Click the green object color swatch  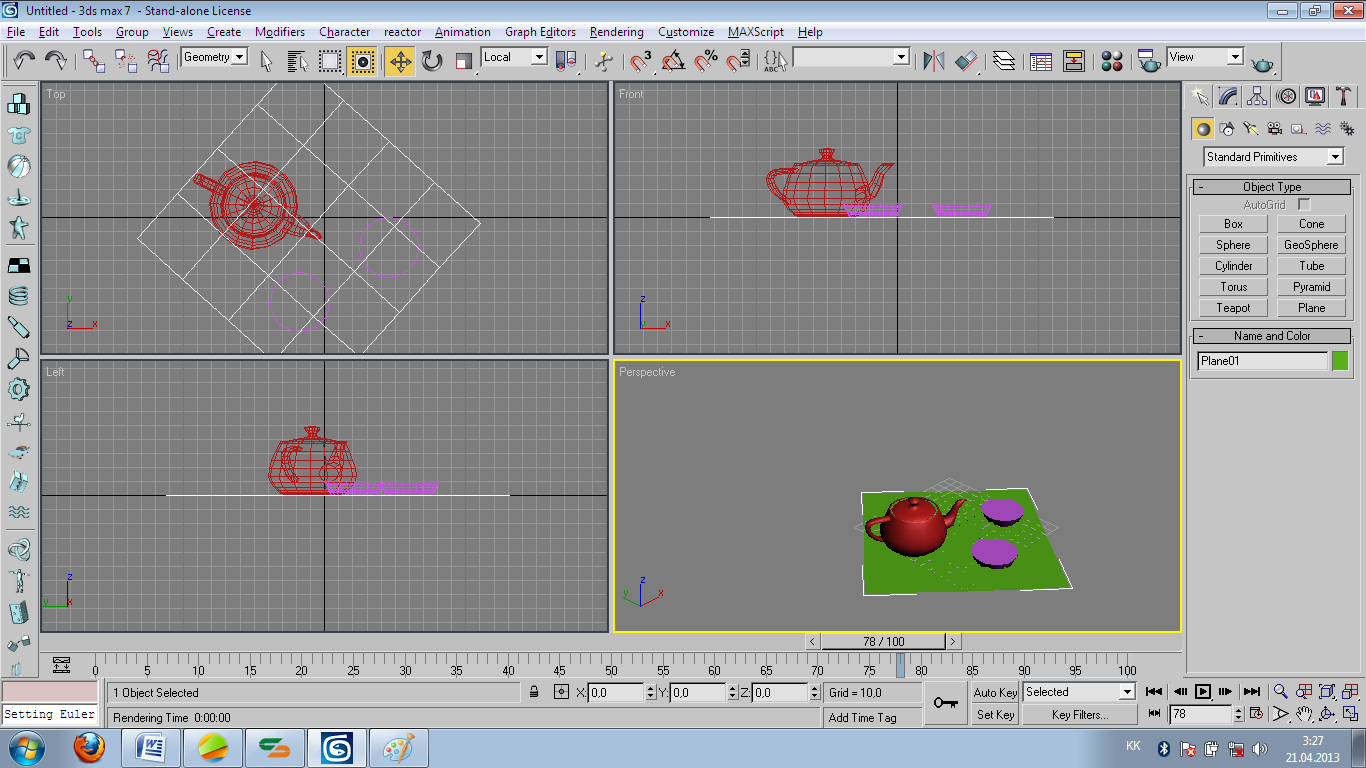point(1340,361)
